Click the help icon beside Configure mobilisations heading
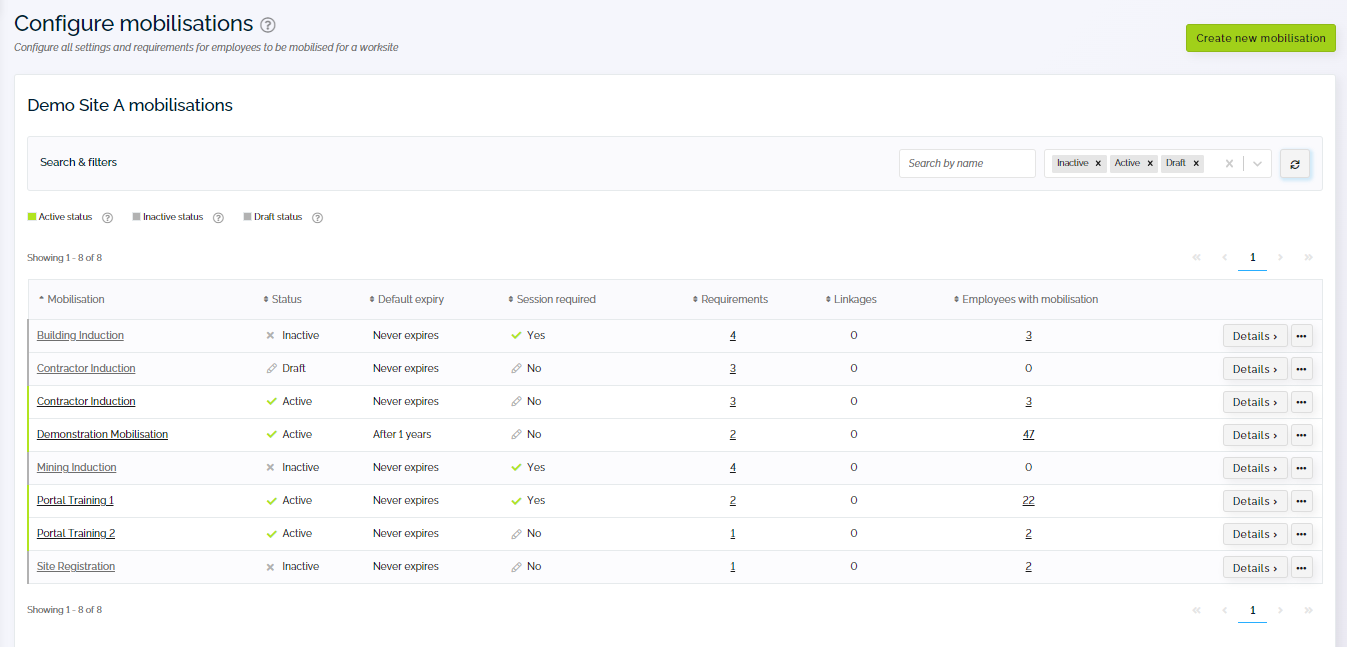The height and width of the screenshot is (647, 1347). tap(268, 25)
